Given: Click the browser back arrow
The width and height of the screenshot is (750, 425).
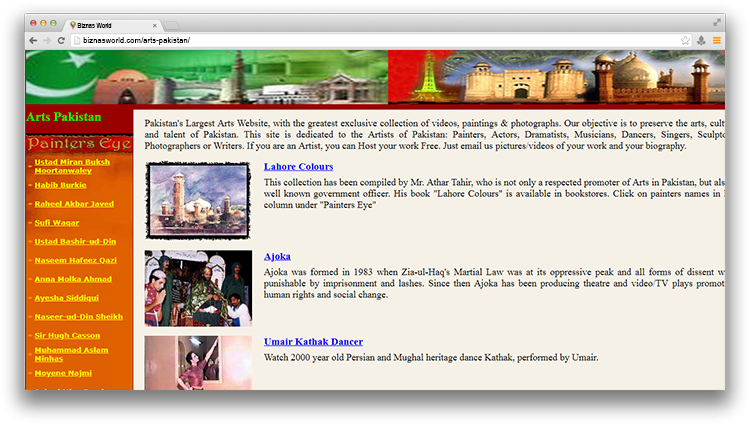Looking at the screenshot, I should pos(33,40).
